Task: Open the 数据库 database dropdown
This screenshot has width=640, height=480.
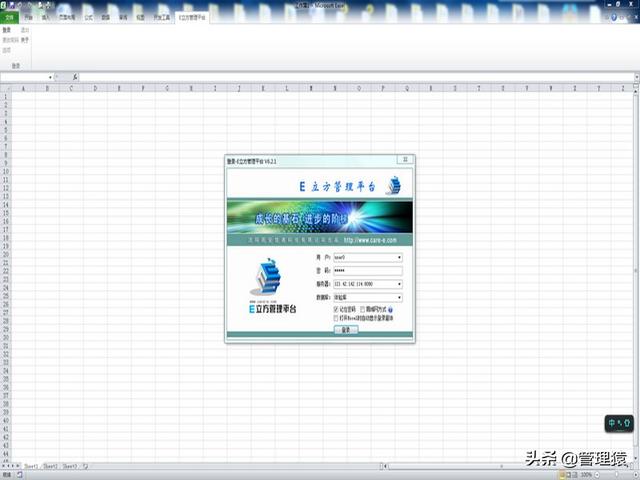Action: [x=399, y=298]
